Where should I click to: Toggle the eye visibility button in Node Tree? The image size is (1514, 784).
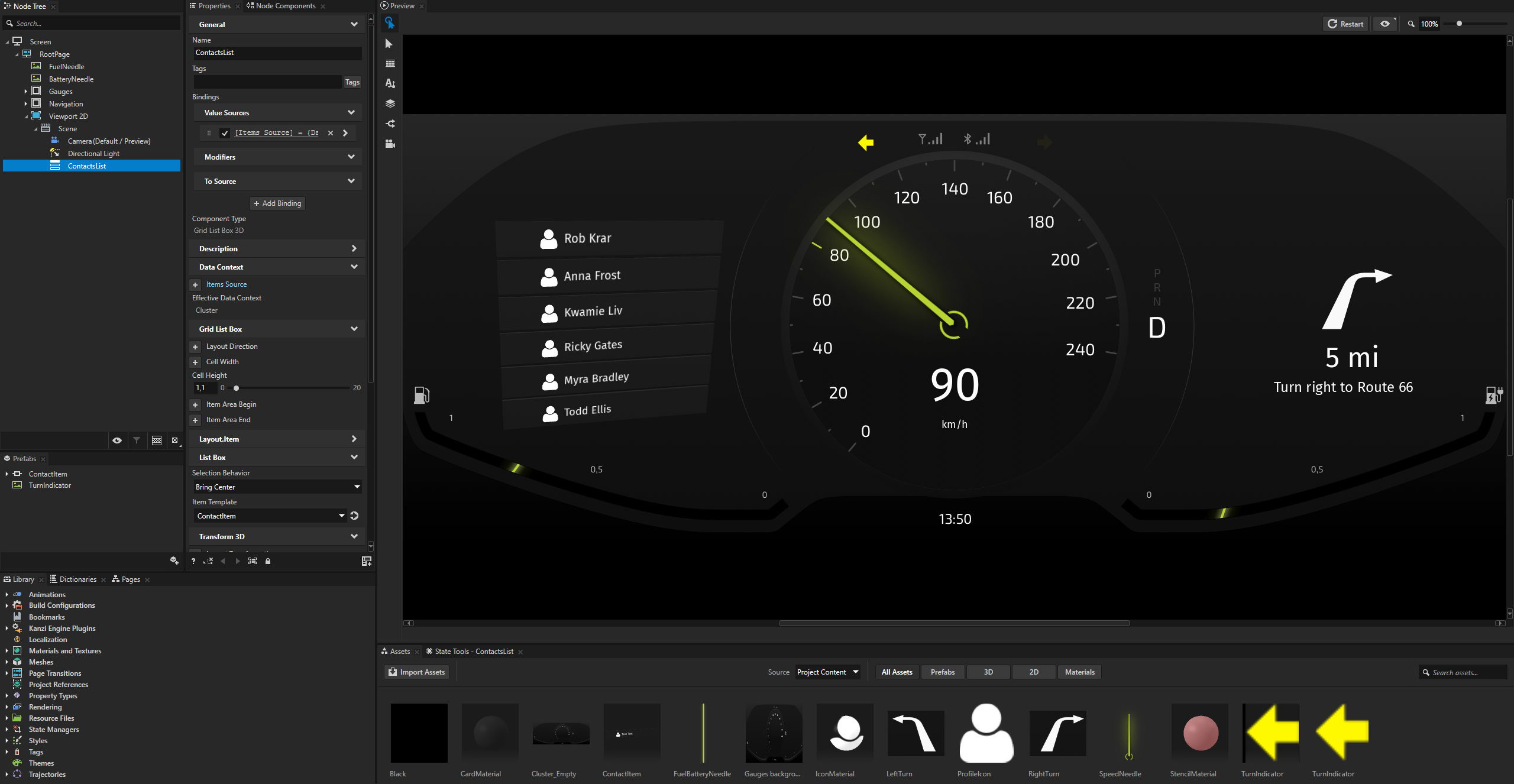click(117, 440)
